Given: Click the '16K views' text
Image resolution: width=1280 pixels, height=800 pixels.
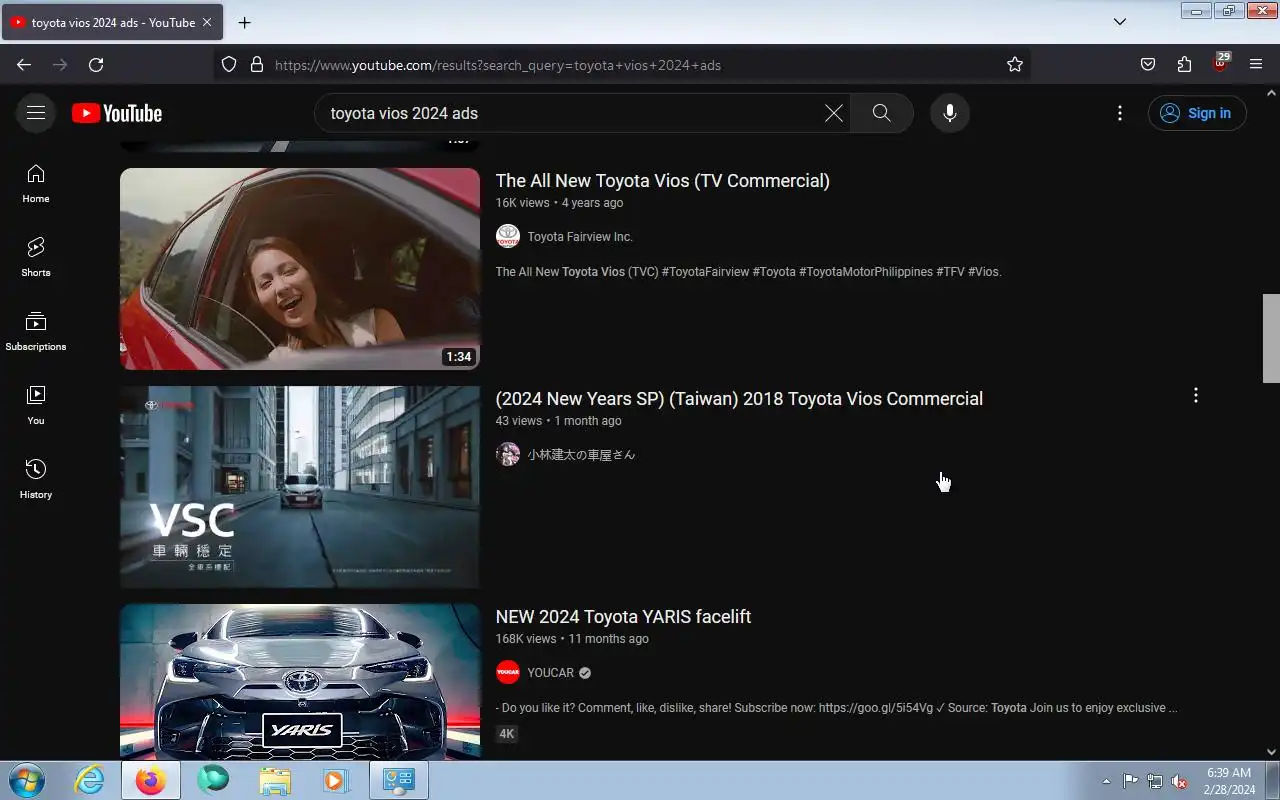Looking at the screenshot, I should (523, 203).
